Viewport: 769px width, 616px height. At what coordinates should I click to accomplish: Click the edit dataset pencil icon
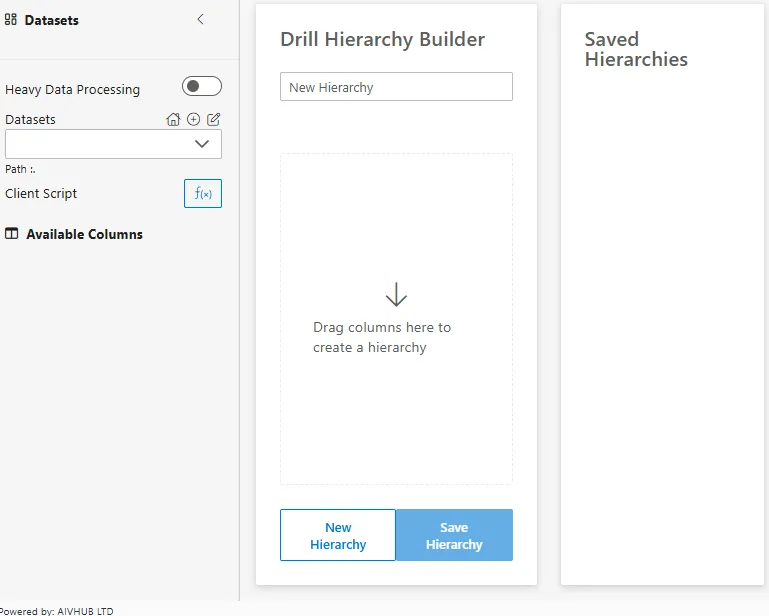213,119
